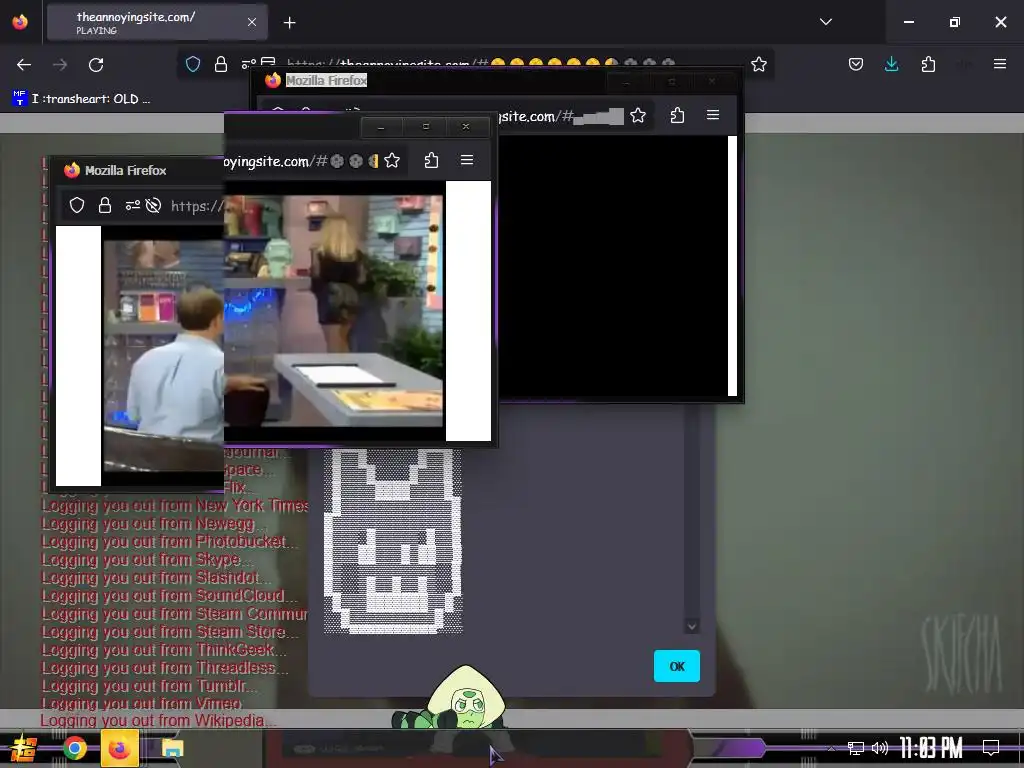1024x768 pixels.
Task: Open site permissions icon in main address bar
Action: tap(248, 64)
